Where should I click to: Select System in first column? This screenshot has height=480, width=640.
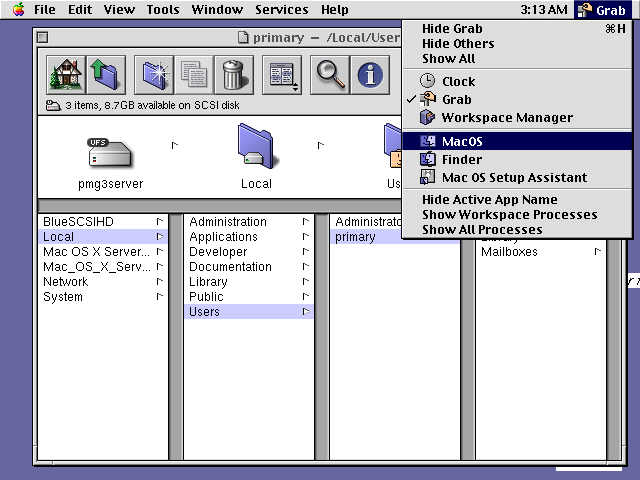pyautogui.click(x=102, y=297)
